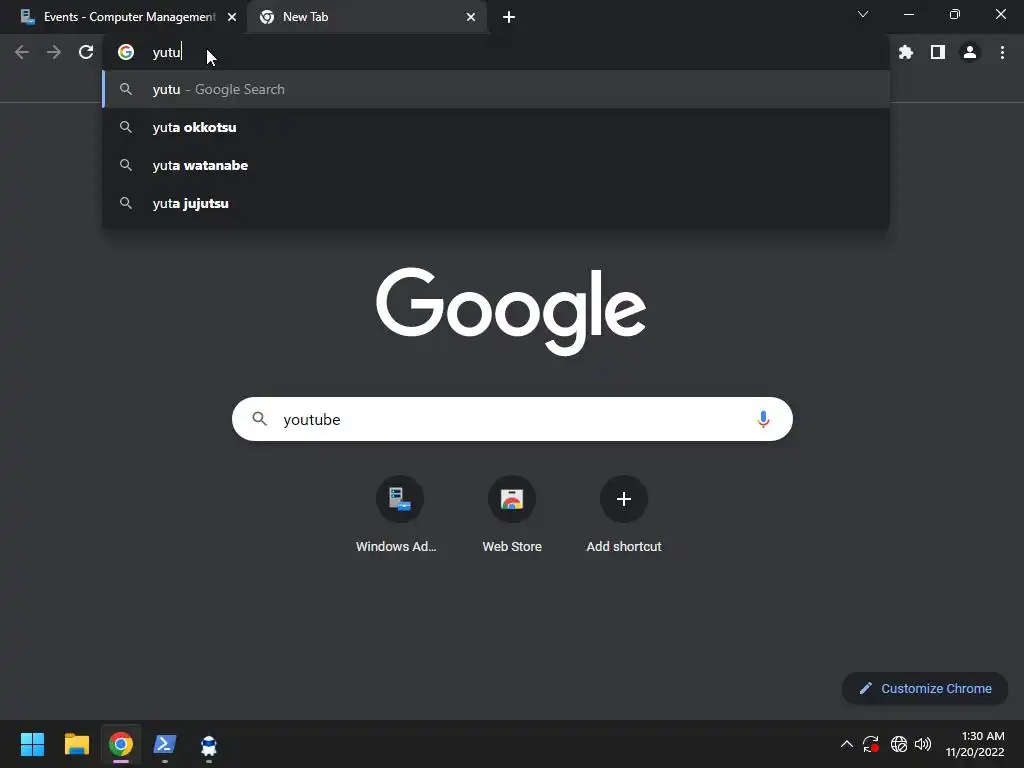Viewport: 1024px width, 768px height.
Task: Reload the current page
Action: 86,52
